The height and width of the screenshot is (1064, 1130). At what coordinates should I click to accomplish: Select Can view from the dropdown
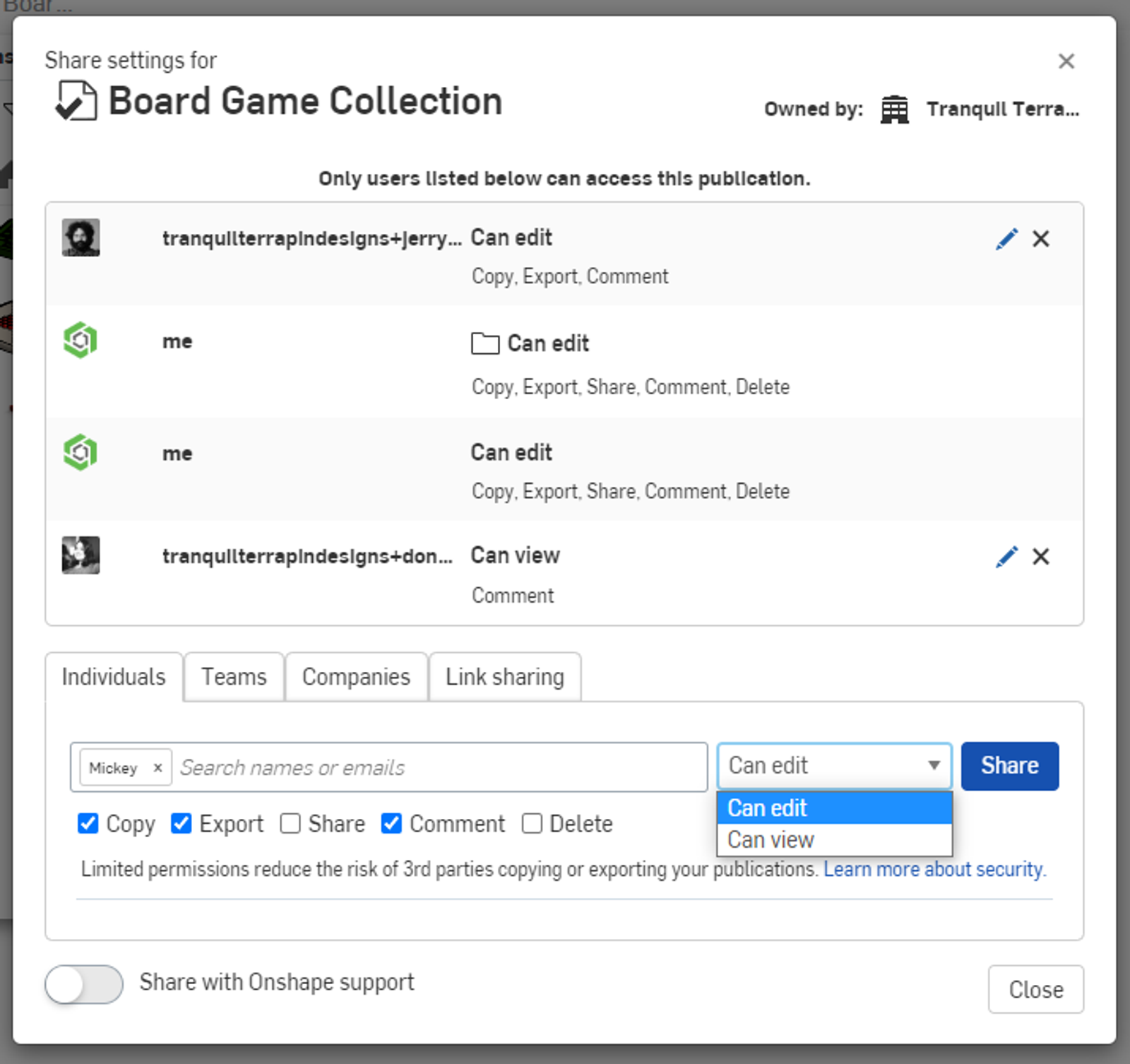click(770, 840)
